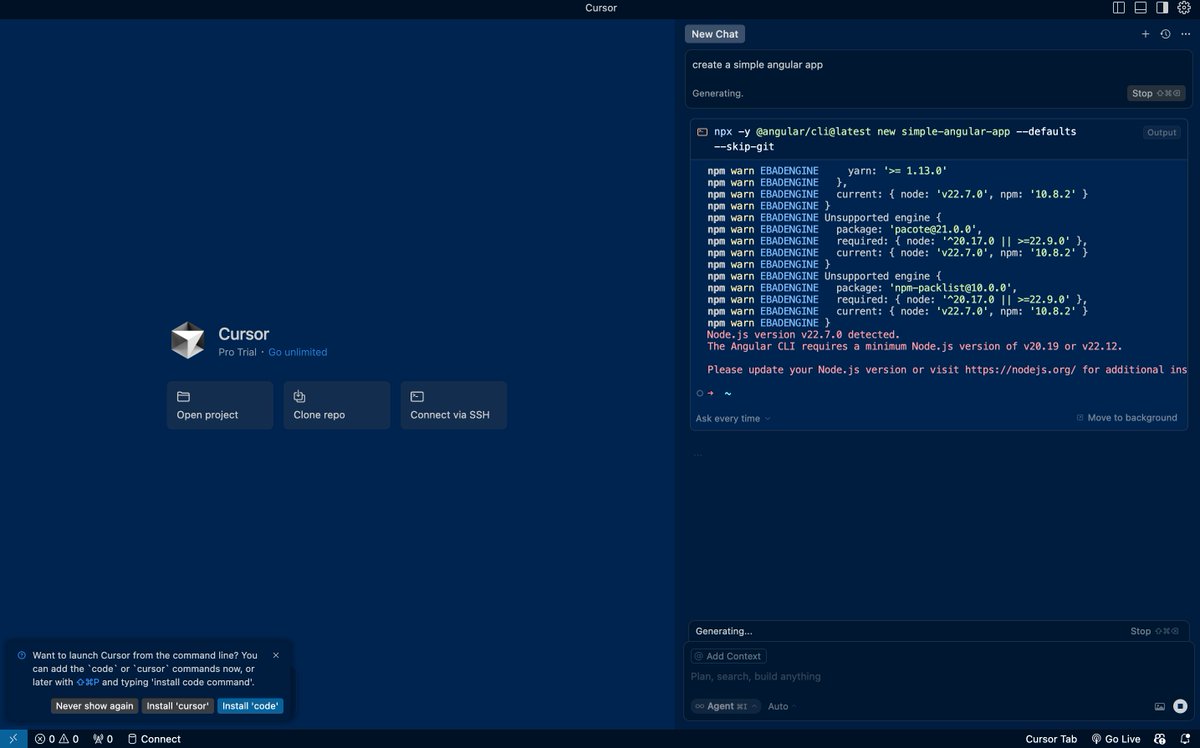Start a new chat with plus icon

pos(1146,34)
